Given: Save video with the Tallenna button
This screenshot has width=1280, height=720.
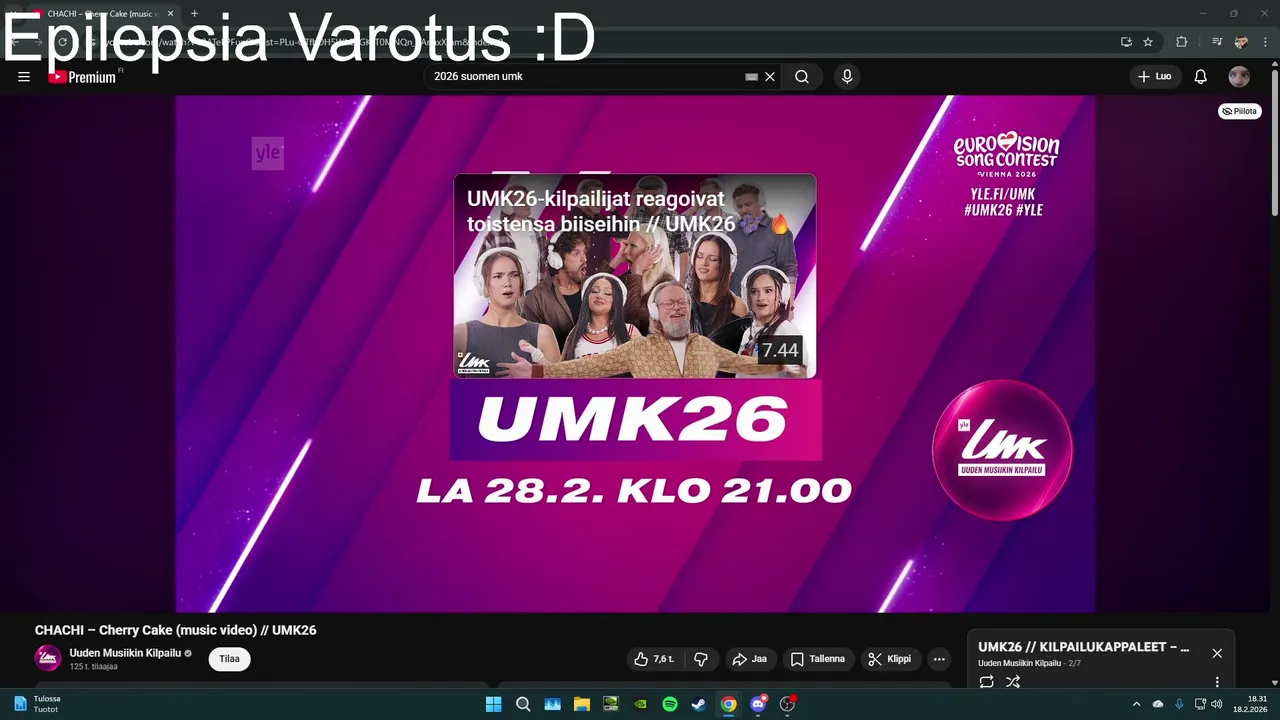Looking at the screenshot, I should tap(818, 659).
